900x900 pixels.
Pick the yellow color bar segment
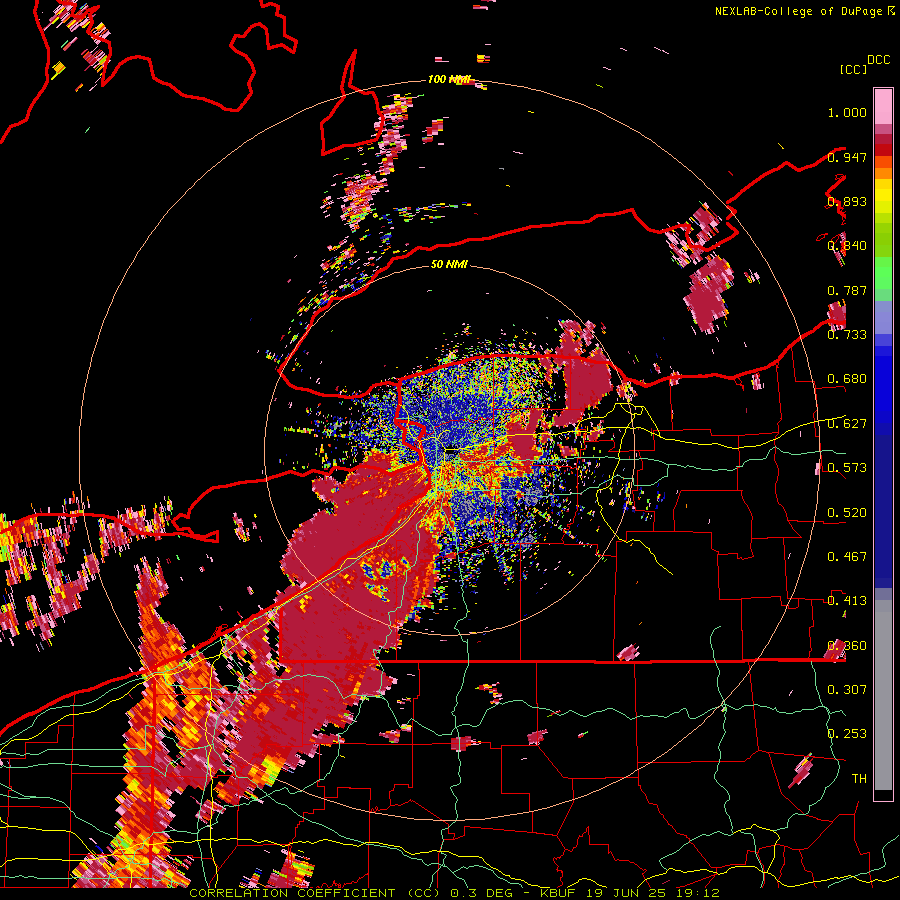coord(883,196)
